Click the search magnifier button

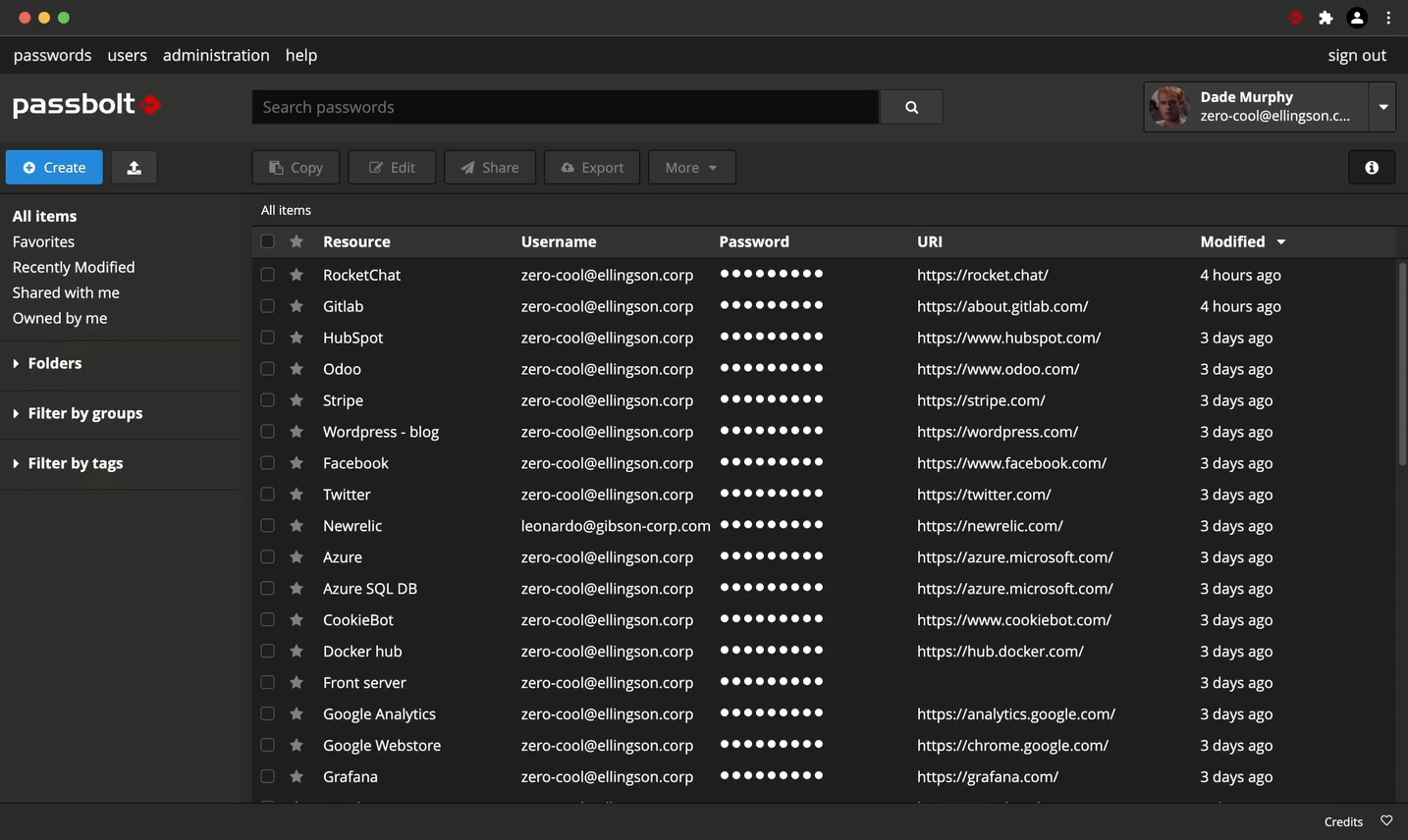click(911, 107)
